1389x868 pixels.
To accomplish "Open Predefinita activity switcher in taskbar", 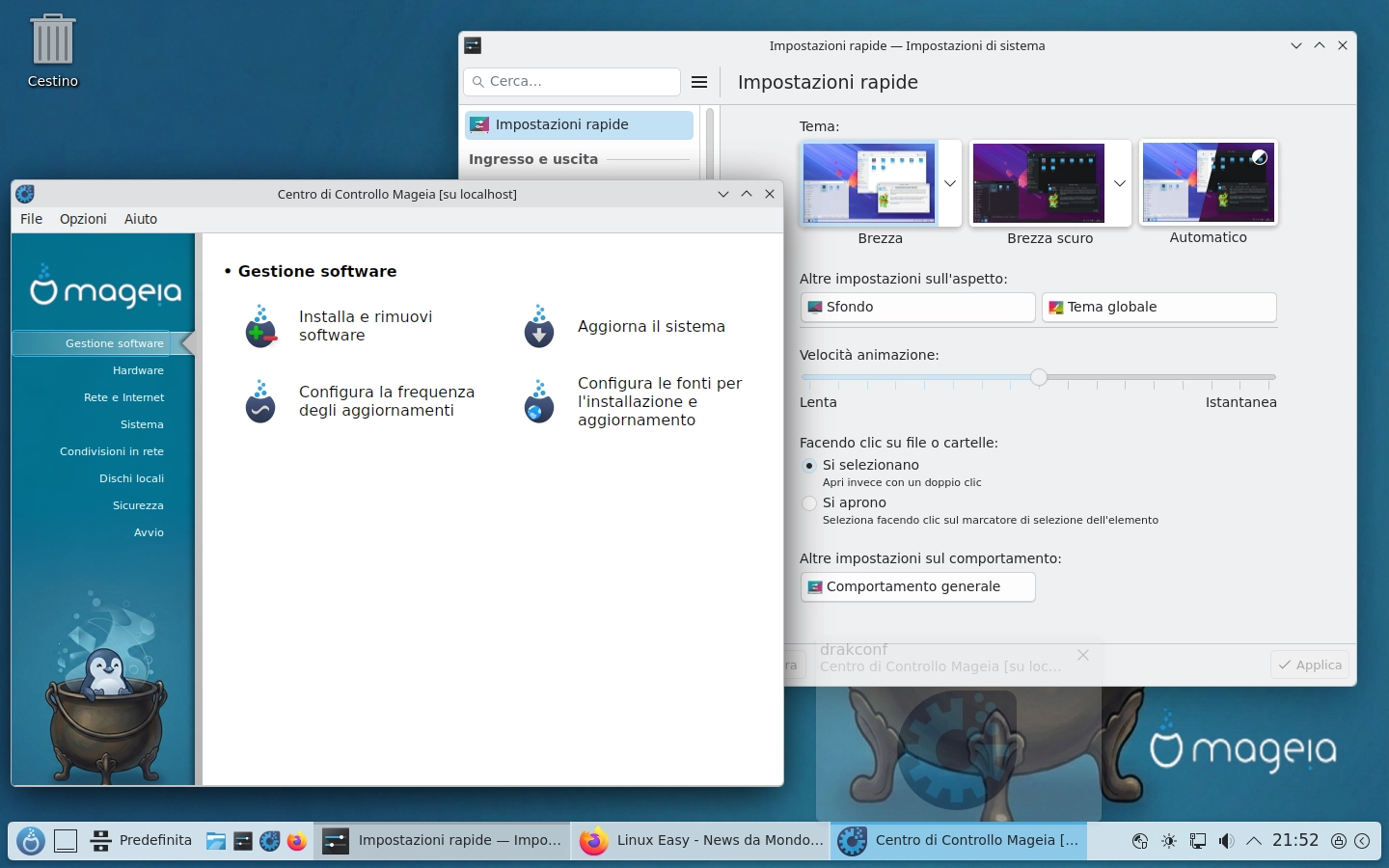I will click(142, 841).
